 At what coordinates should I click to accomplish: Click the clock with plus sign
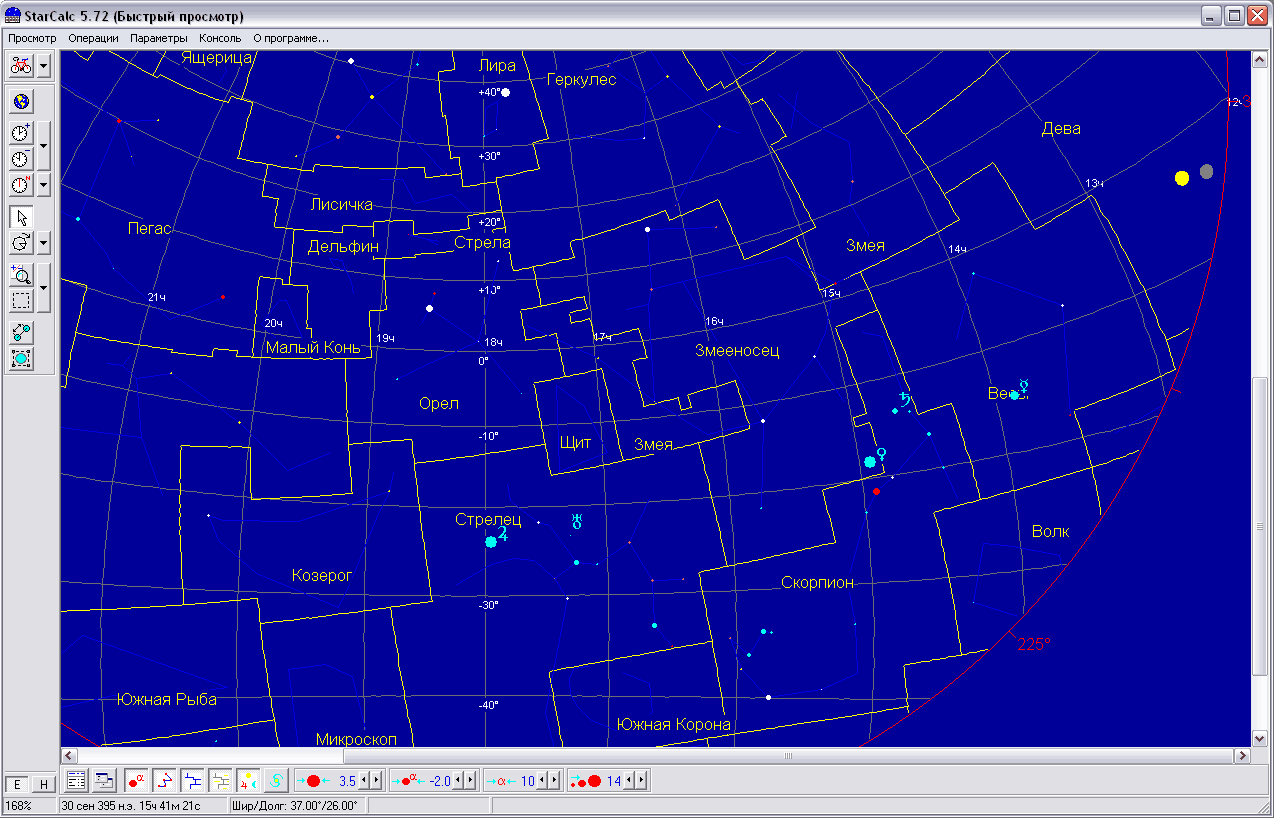21,133
